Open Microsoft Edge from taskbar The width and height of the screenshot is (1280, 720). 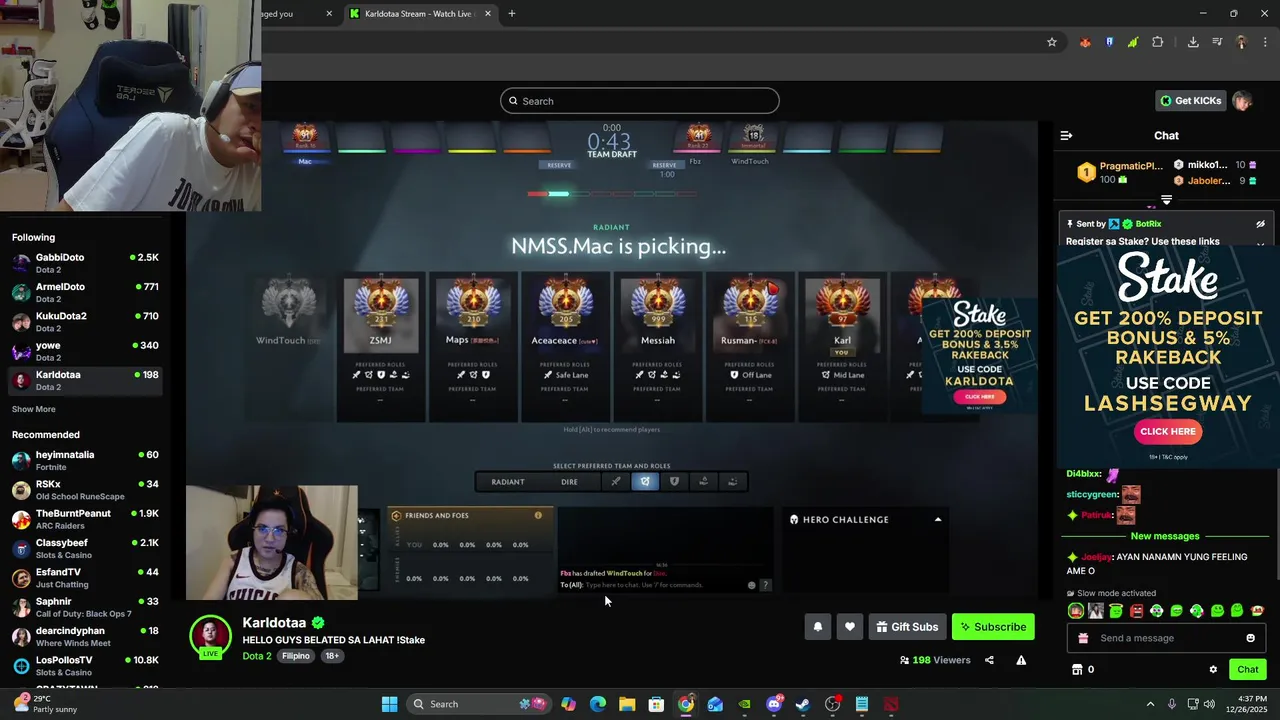[597, 704]
